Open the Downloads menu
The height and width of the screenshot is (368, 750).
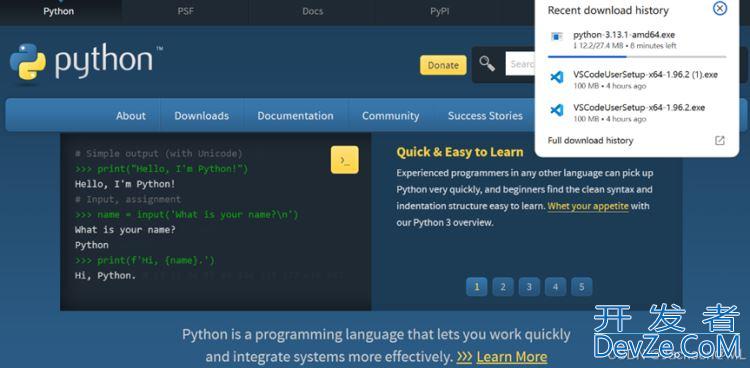click(x=201, y=116)
